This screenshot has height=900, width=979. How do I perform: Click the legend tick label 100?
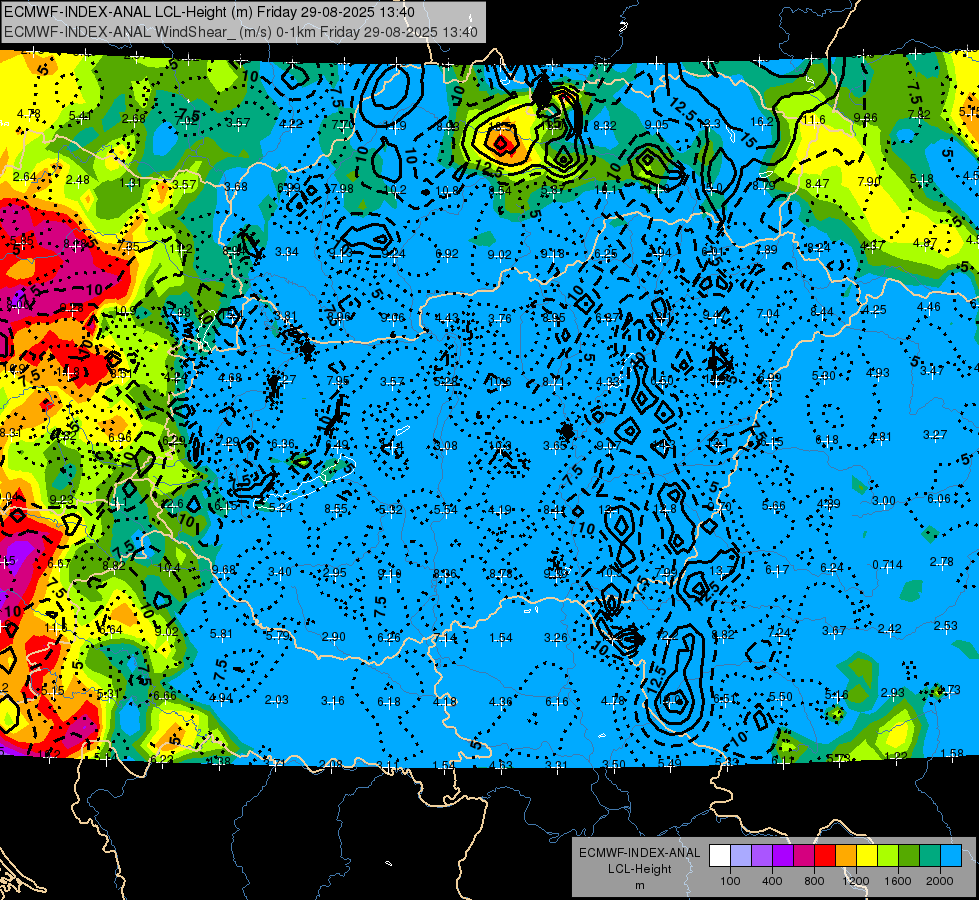(x=730, y=881)
